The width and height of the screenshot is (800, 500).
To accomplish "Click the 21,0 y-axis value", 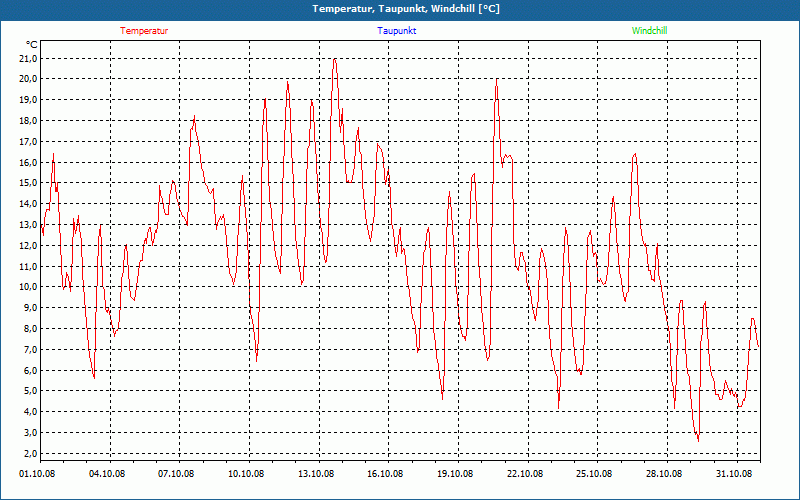I will [28, 59].
